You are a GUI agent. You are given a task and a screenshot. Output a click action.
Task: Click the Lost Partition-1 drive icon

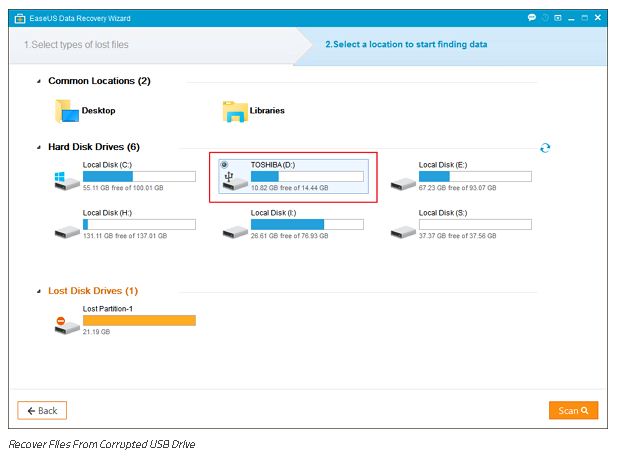pyautogui.click(x=67, y=325)
